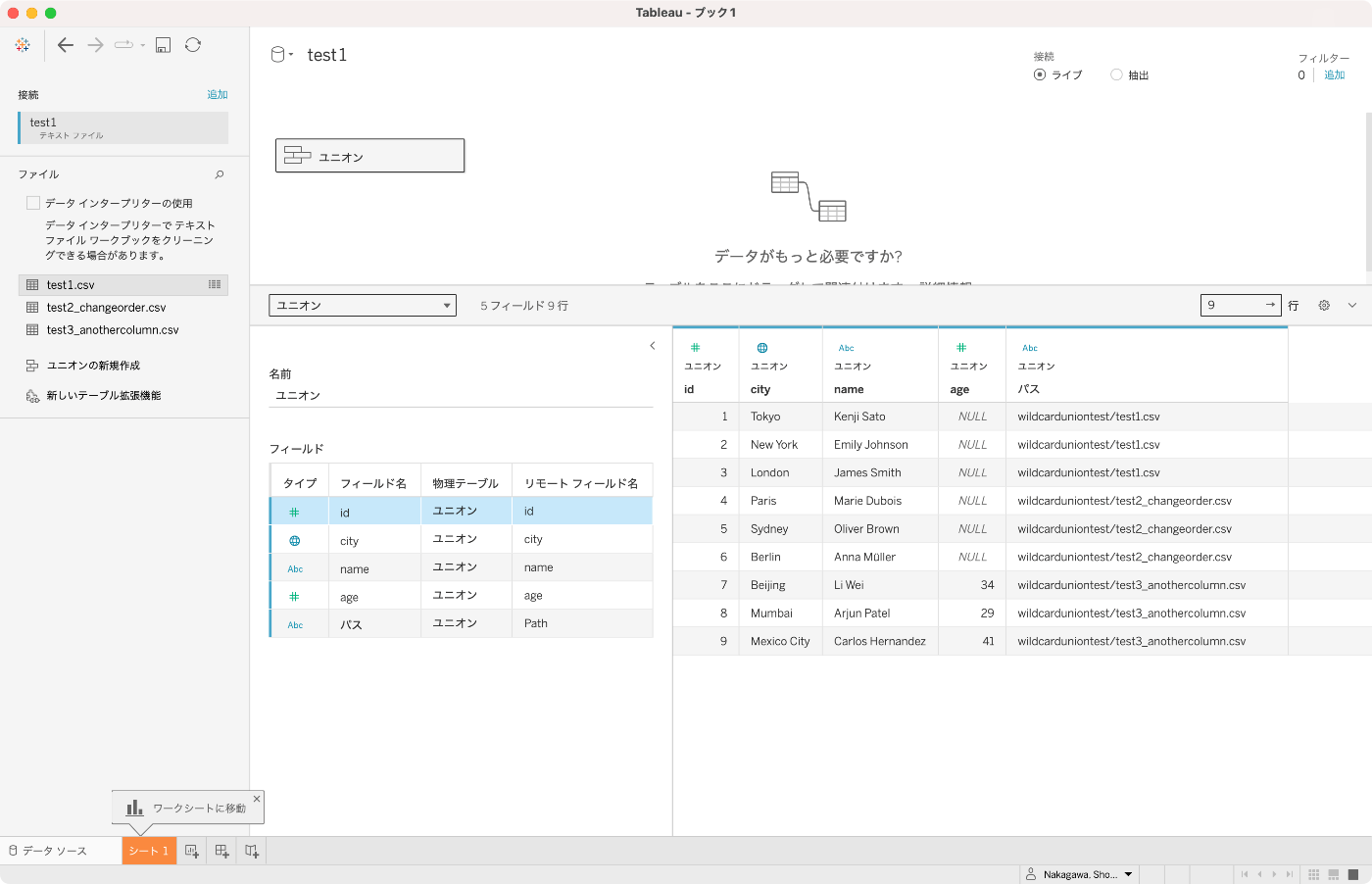The image size is (1372, 884).
Task: Expand the chevron next to the gear icon
Action: click(1352, 306)
